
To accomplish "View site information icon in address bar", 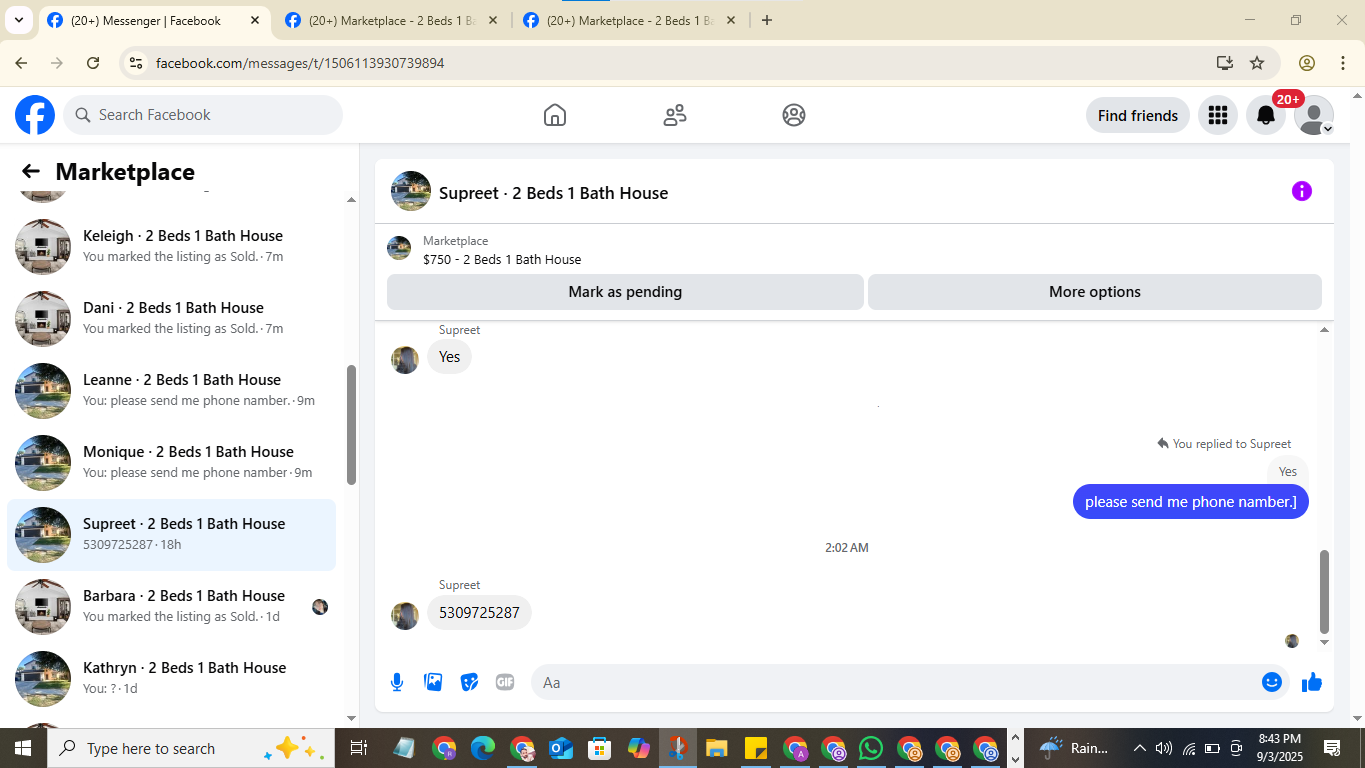I will 136,63.
